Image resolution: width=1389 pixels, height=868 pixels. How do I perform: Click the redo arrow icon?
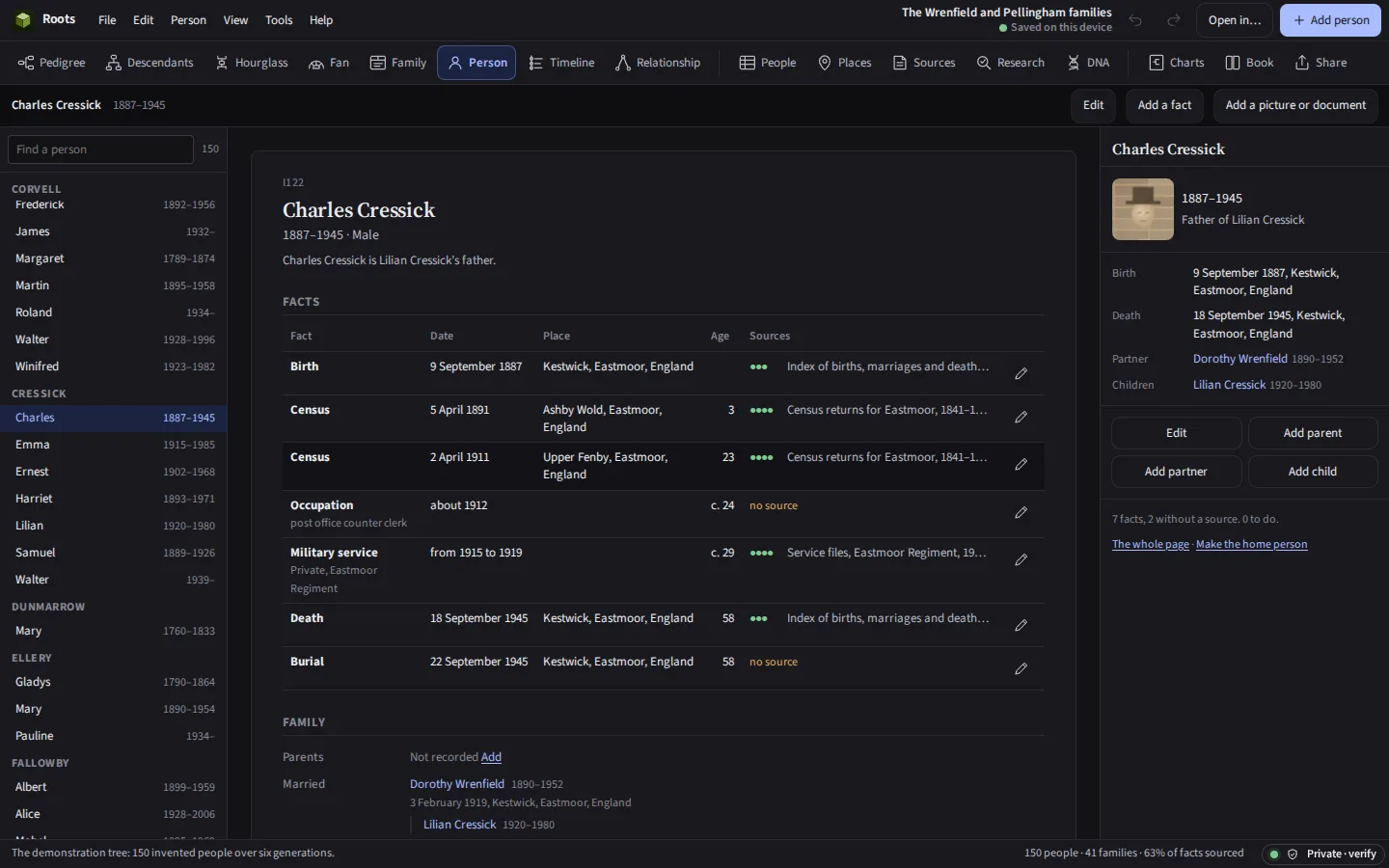[x=1174, y=20]
